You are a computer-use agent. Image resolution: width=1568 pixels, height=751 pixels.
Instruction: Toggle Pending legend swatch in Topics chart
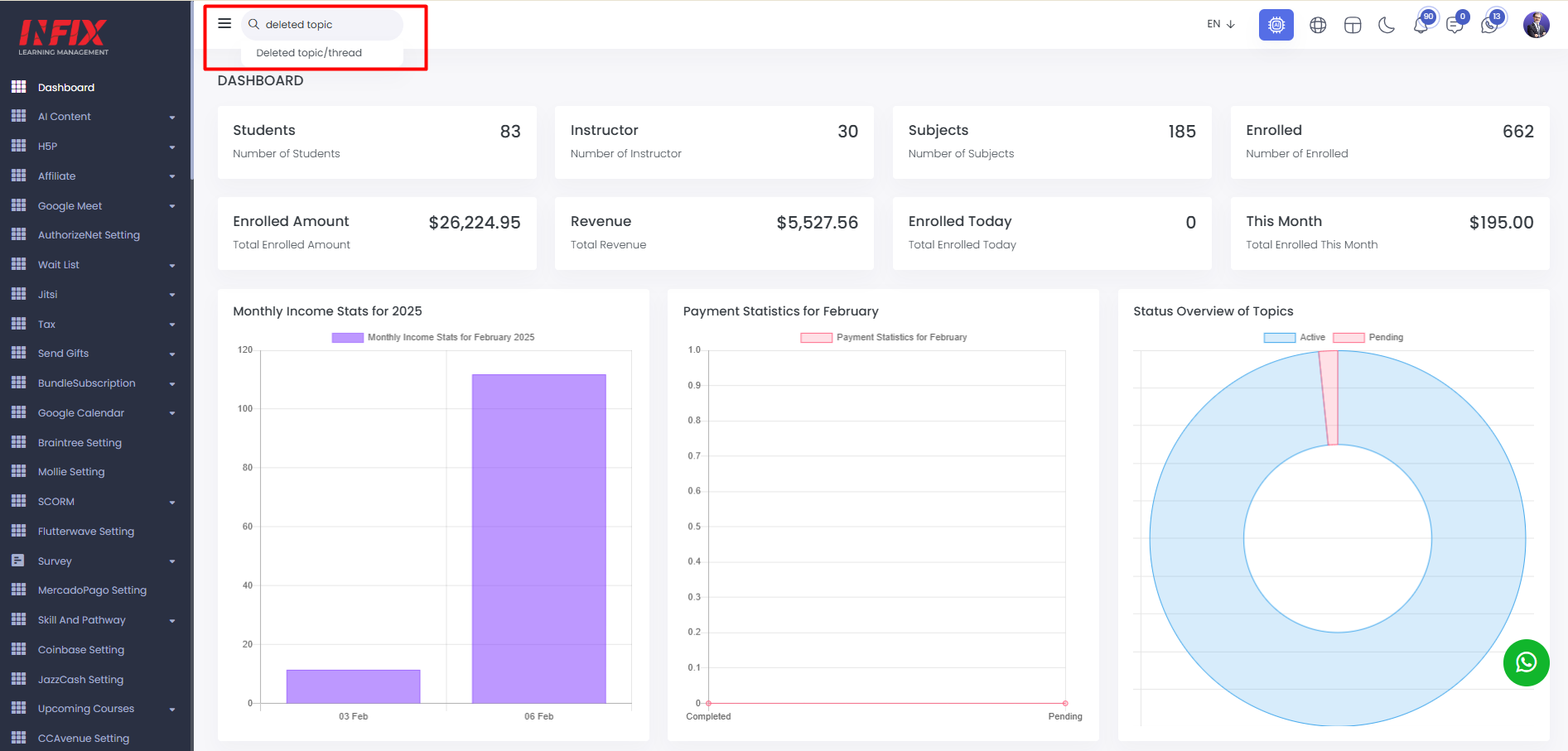1348,337
